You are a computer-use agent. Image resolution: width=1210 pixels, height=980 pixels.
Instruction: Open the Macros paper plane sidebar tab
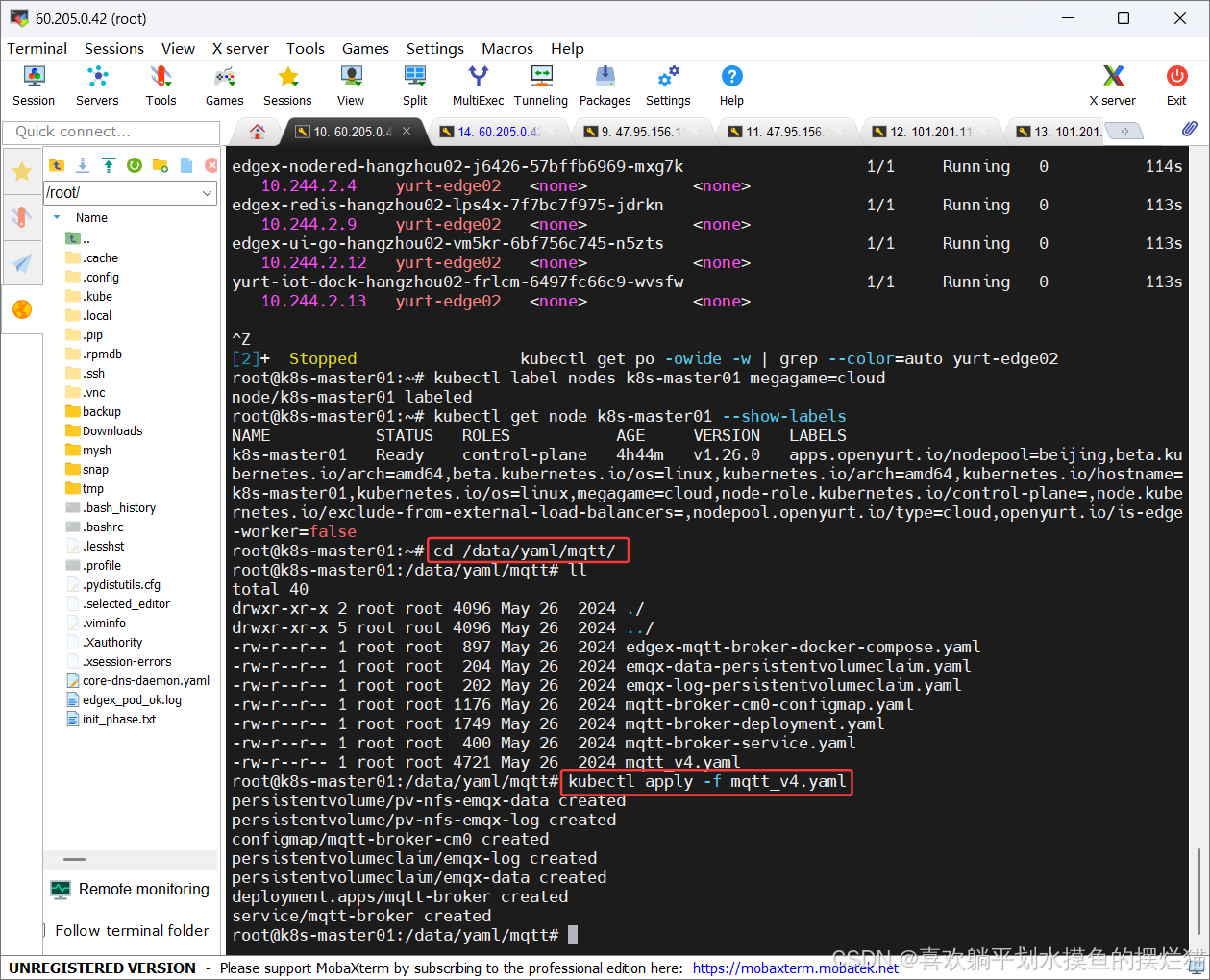(x=22, y=262)
